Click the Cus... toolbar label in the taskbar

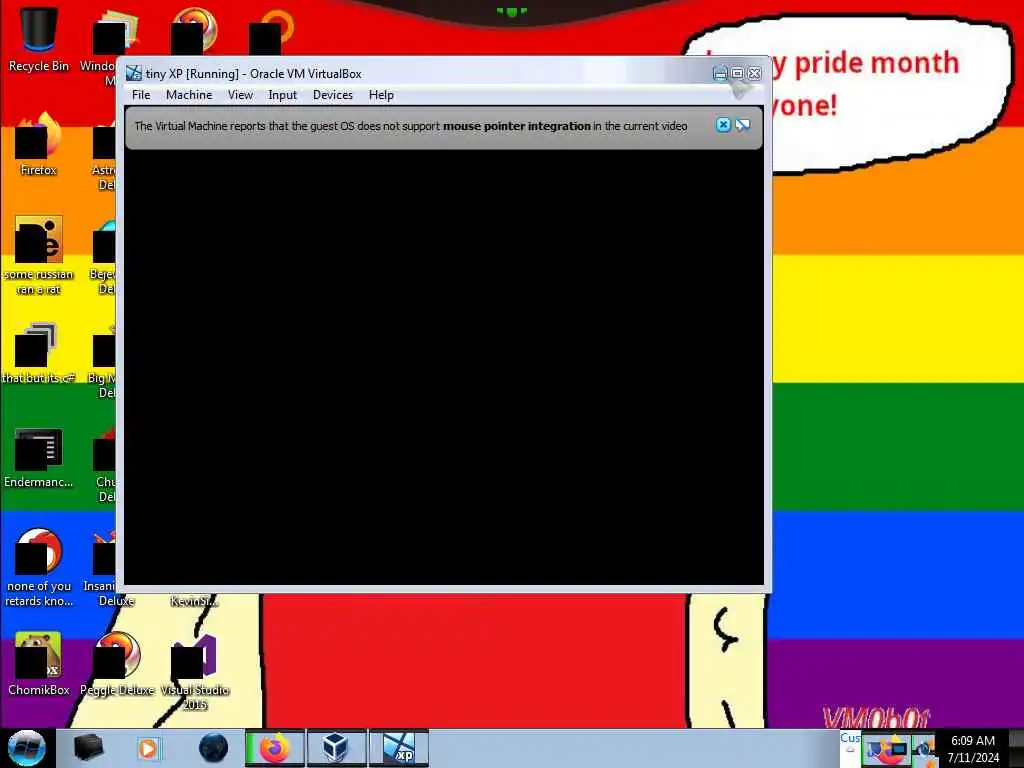click(x=850, y=738)
